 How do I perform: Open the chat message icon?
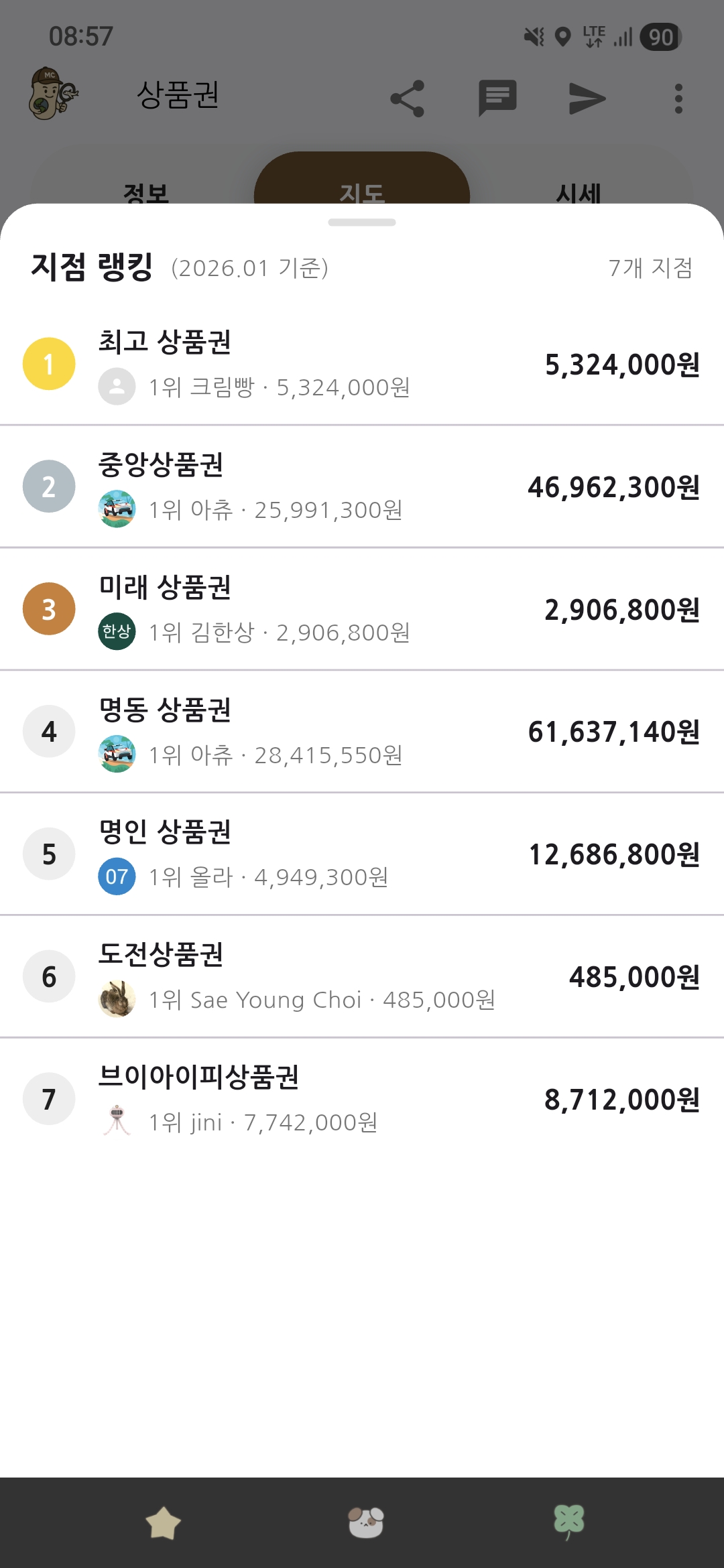[497, 99]
